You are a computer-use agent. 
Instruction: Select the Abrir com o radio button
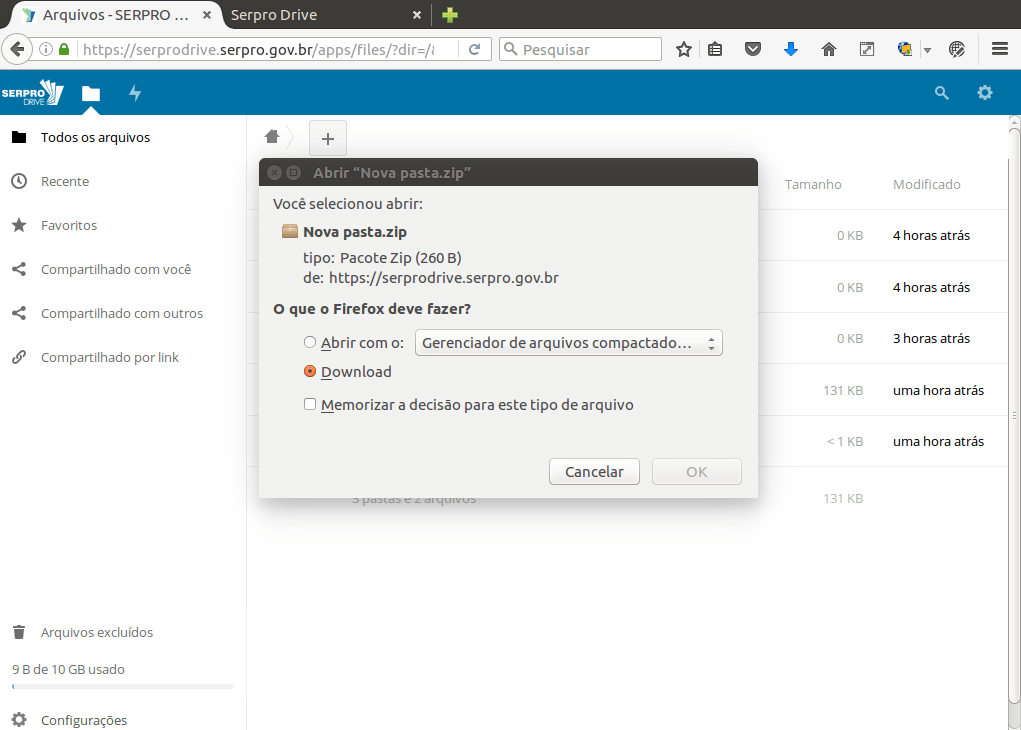coord(310,343)
